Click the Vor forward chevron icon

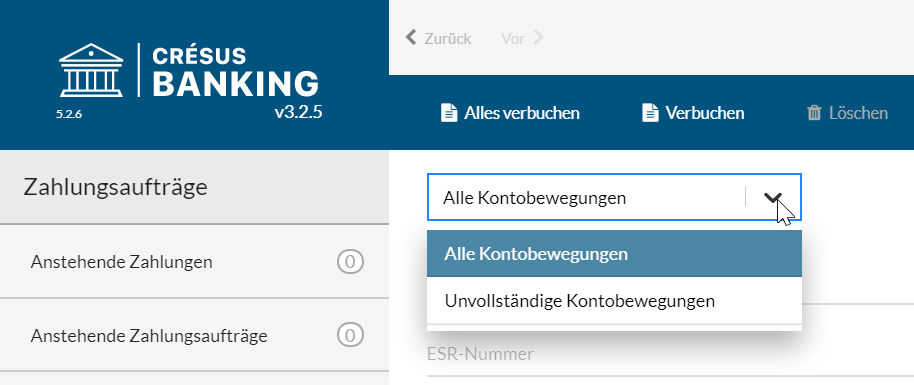click(538, 38)
